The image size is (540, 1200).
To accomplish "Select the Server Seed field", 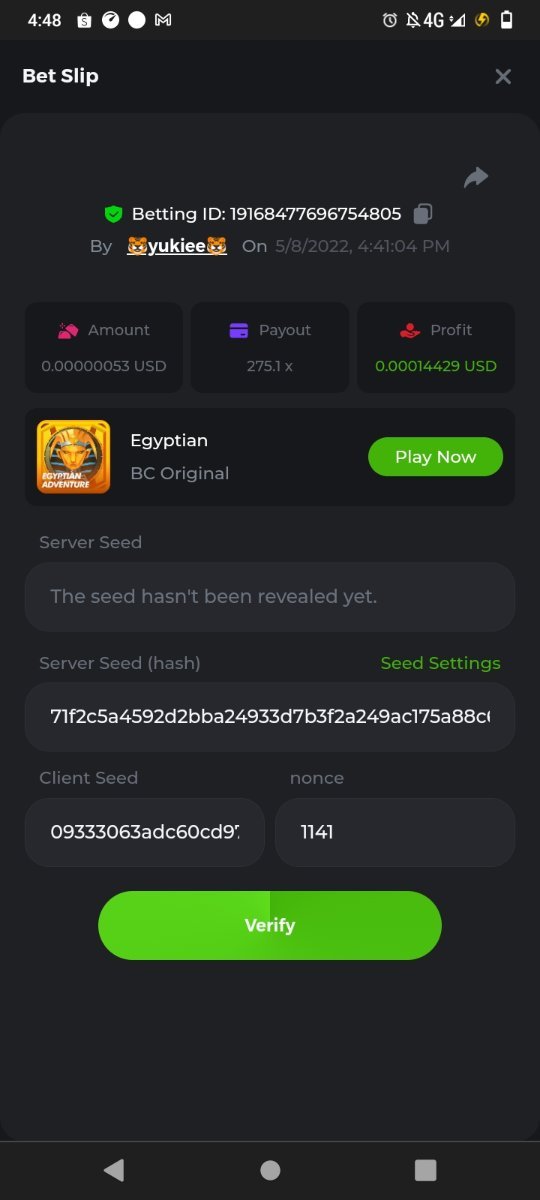I will point(270,597).
